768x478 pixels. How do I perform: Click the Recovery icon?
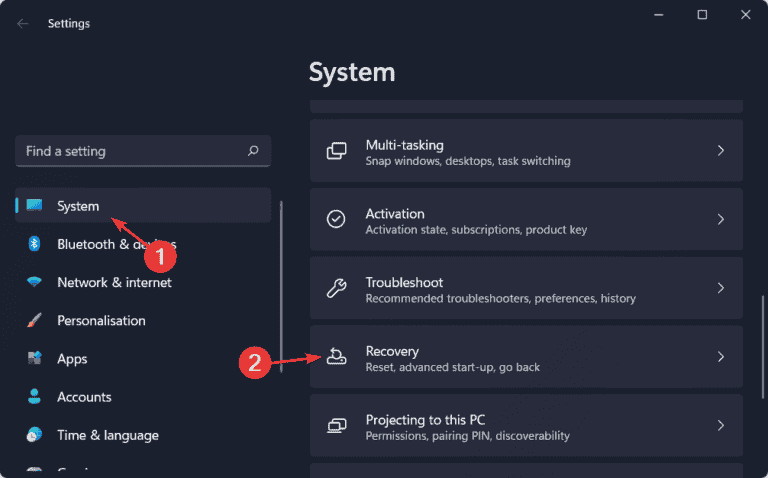coord(337,357)
